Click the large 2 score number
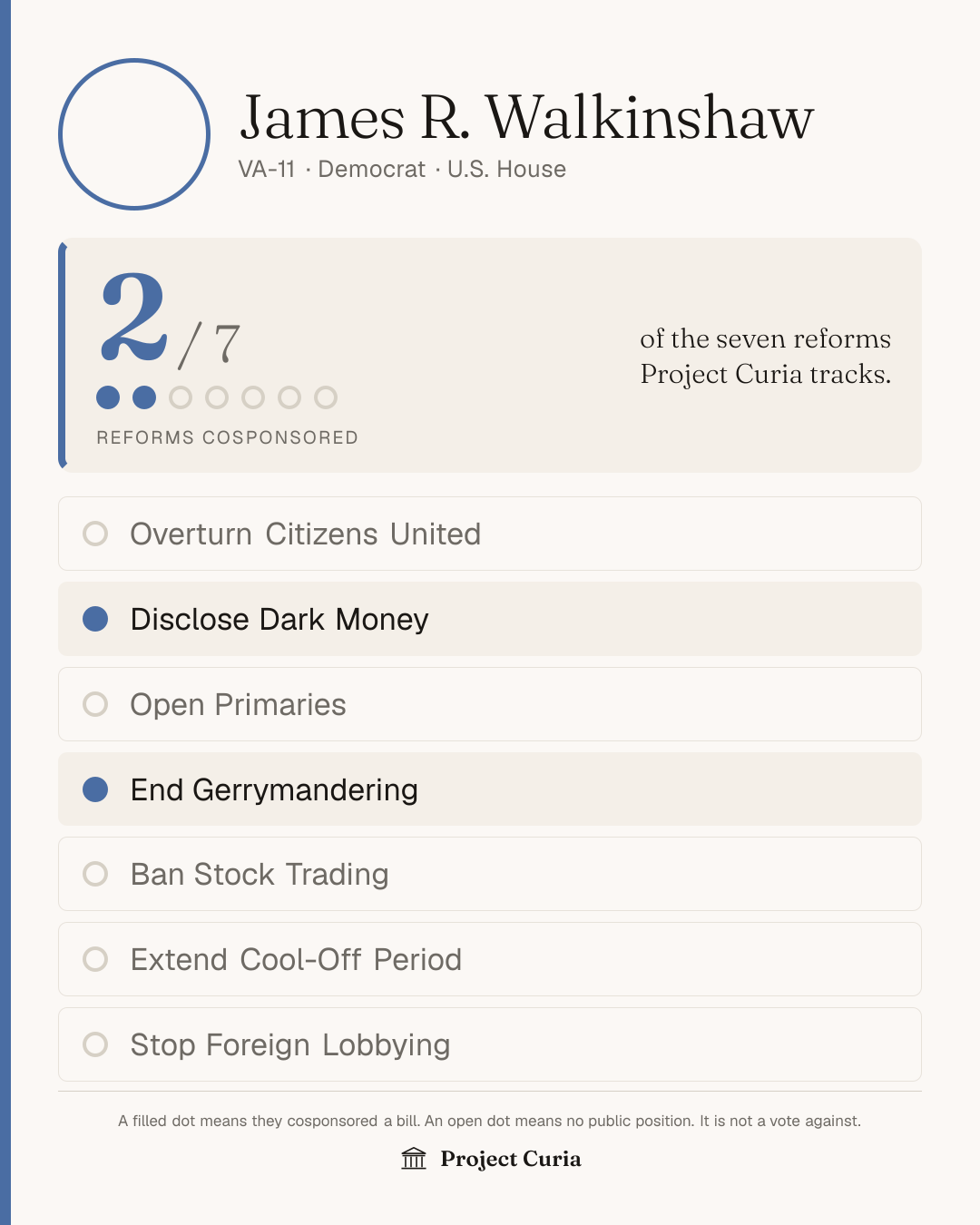Viewport: 980px width, 1225px height. tap(133, 318)
